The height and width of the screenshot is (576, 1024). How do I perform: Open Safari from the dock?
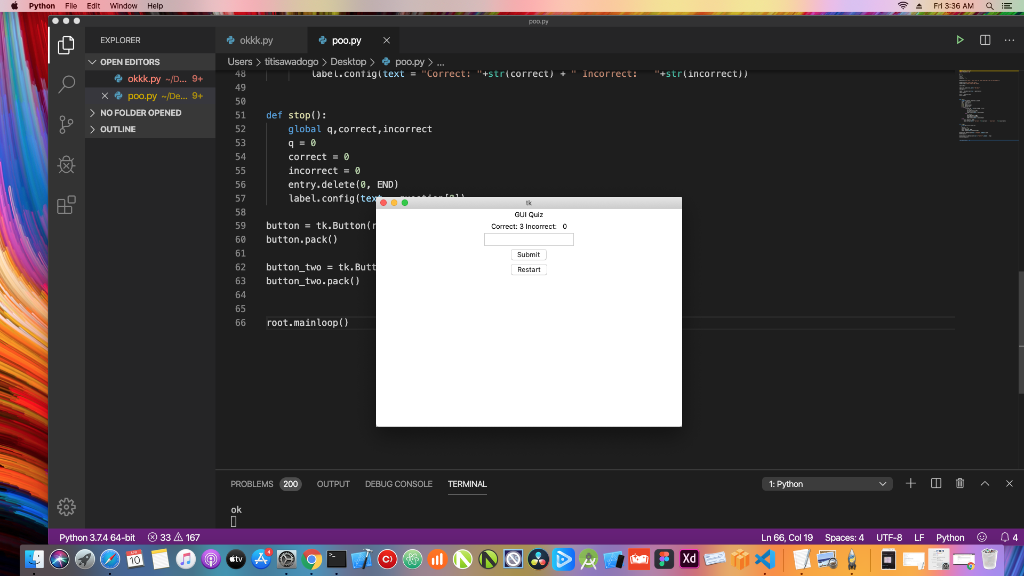click(110, 559)
